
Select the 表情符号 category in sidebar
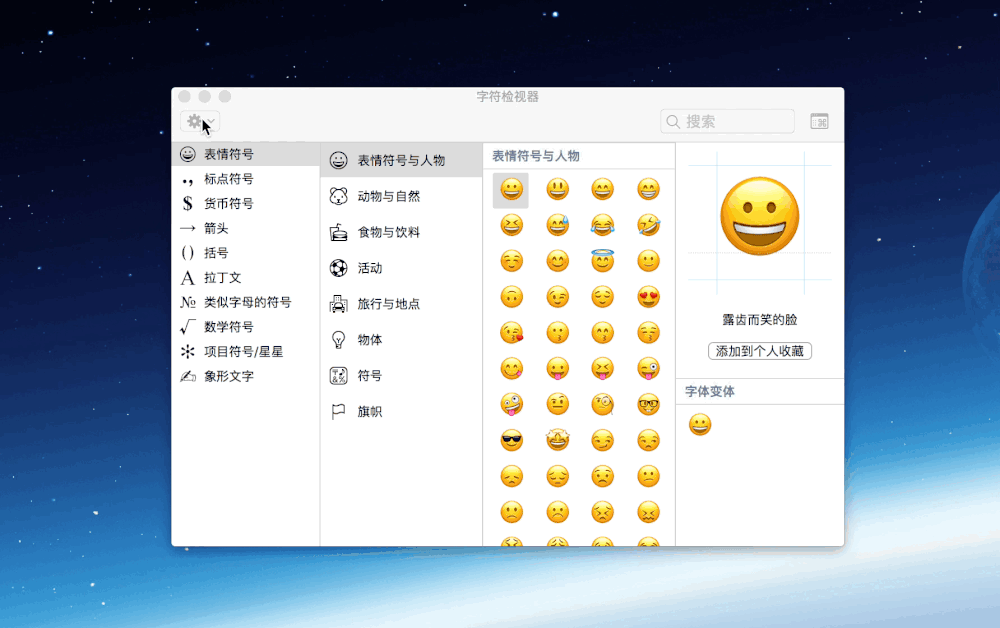pos(246,154)
